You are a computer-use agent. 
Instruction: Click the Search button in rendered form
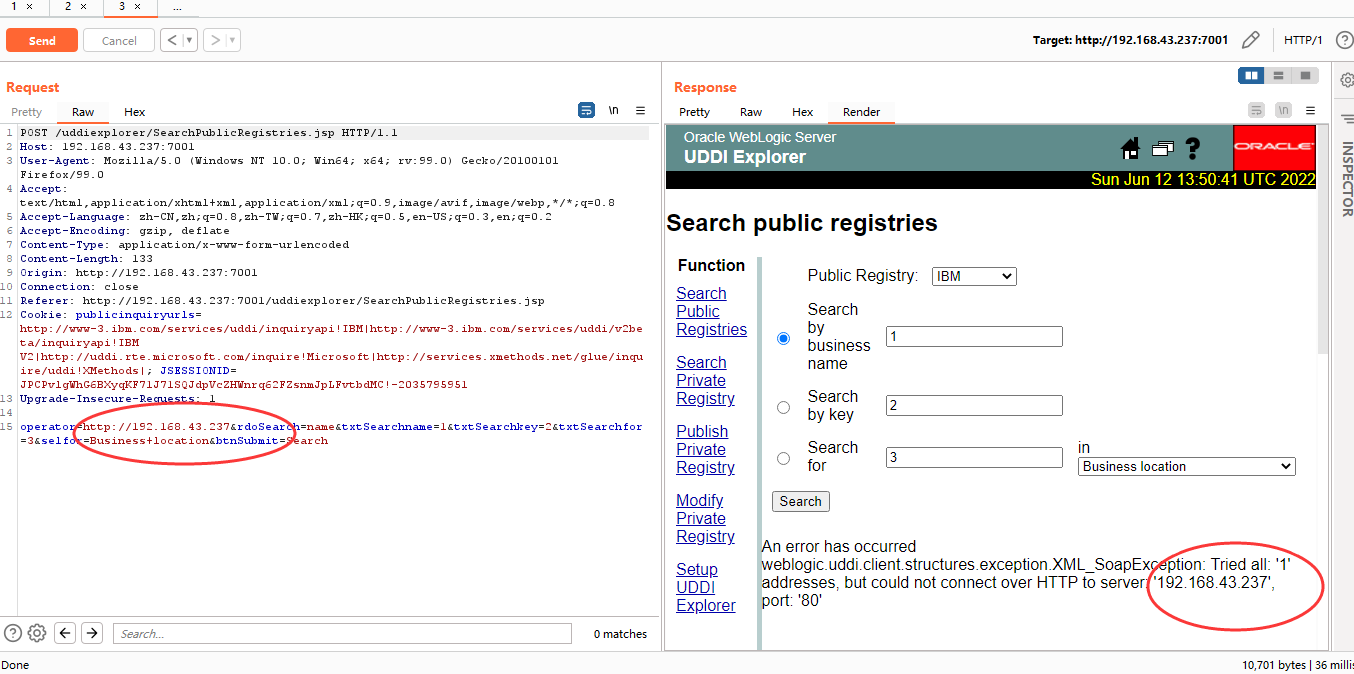(801, 501)
